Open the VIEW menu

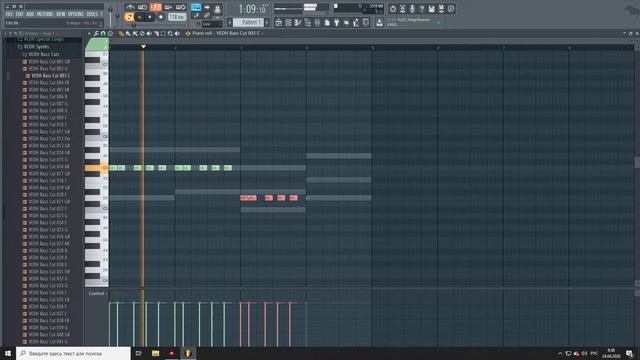61,14
